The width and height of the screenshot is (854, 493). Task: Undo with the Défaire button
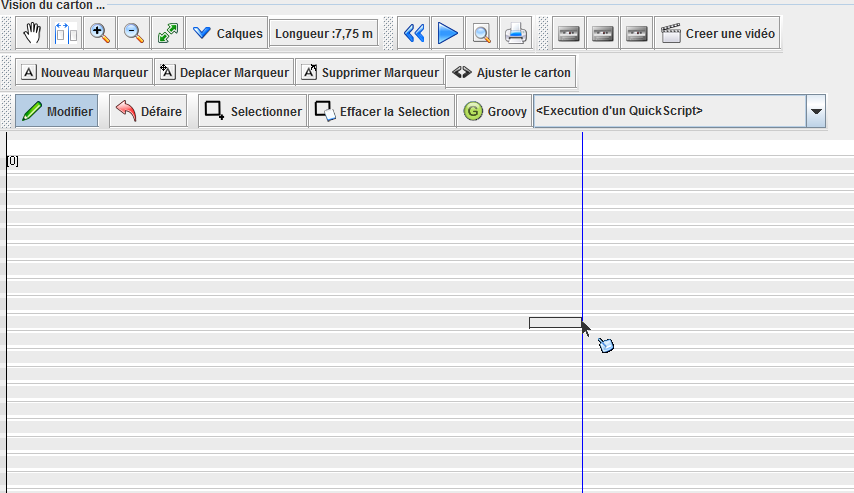[149, 111]
